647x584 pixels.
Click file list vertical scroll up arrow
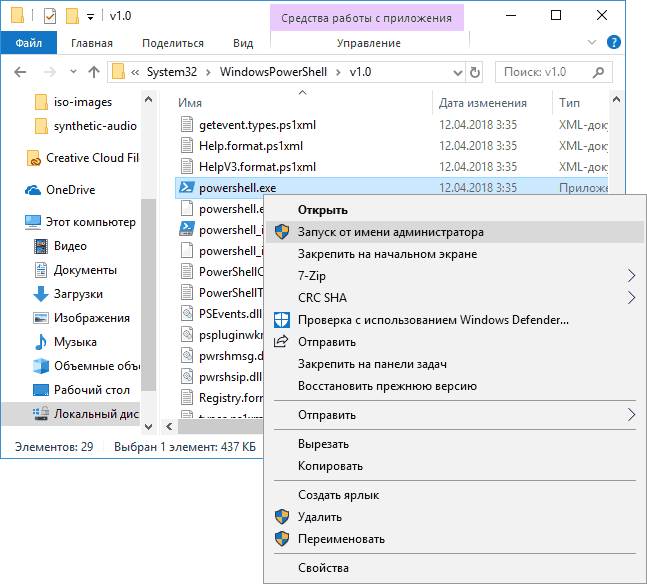tap(616, 99)
